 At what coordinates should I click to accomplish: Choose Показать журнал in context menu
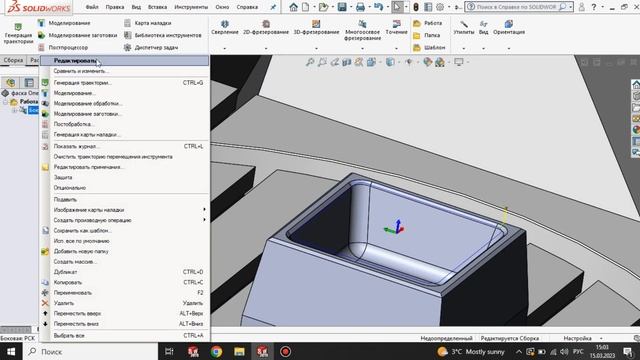(124, 147)
